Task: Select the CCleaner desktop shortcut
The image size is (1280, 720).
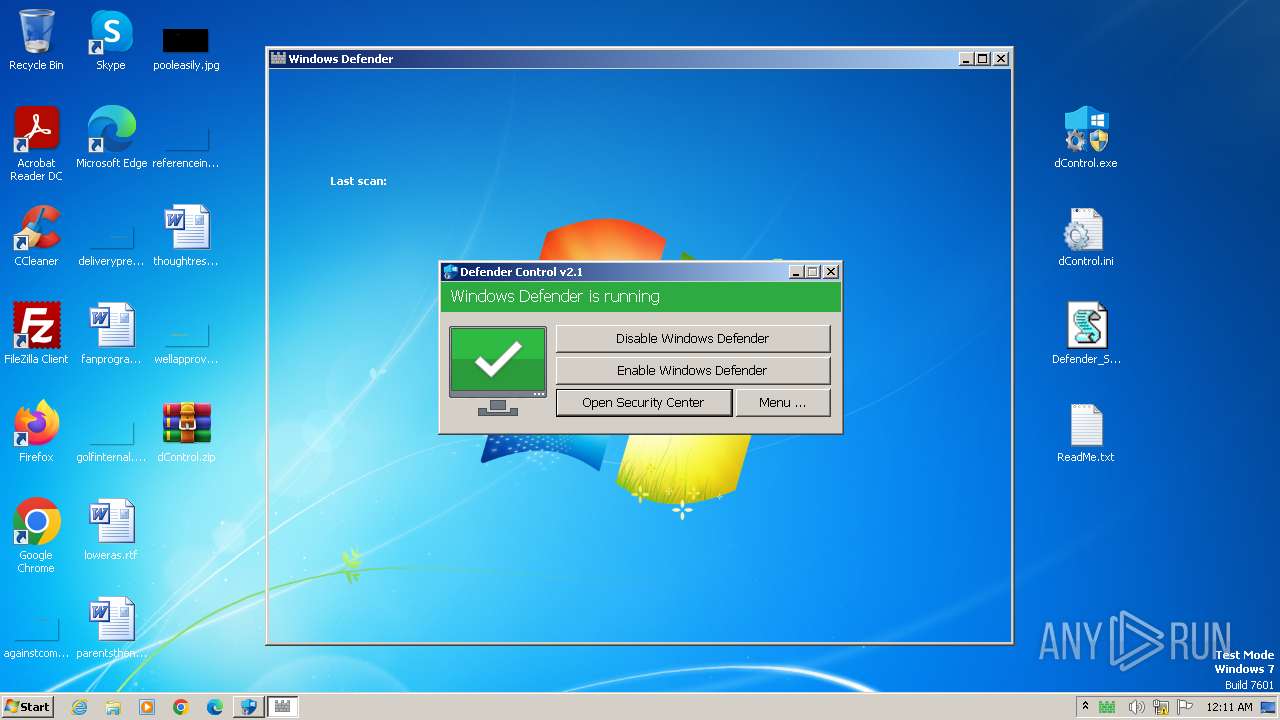Action: point(36,236)
